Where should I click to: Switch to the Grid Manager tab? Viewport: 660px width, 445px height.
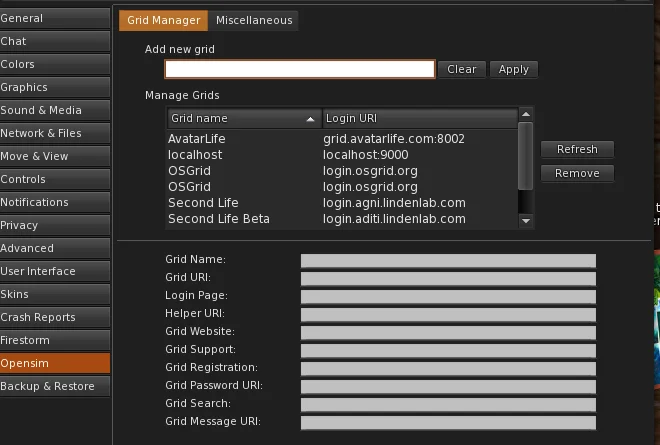click(x=164, y=20)
